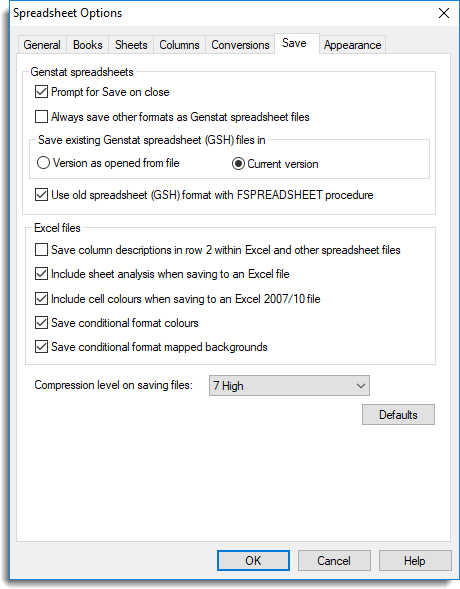Click the Defaults button
Image resolution: width=460 pixels, height=589 pixels.
398,415
